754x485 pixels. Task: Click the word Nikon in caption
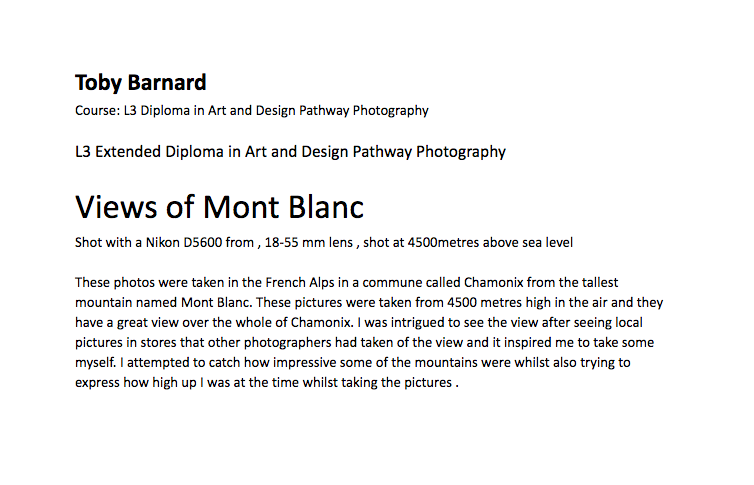pos(163,242)
